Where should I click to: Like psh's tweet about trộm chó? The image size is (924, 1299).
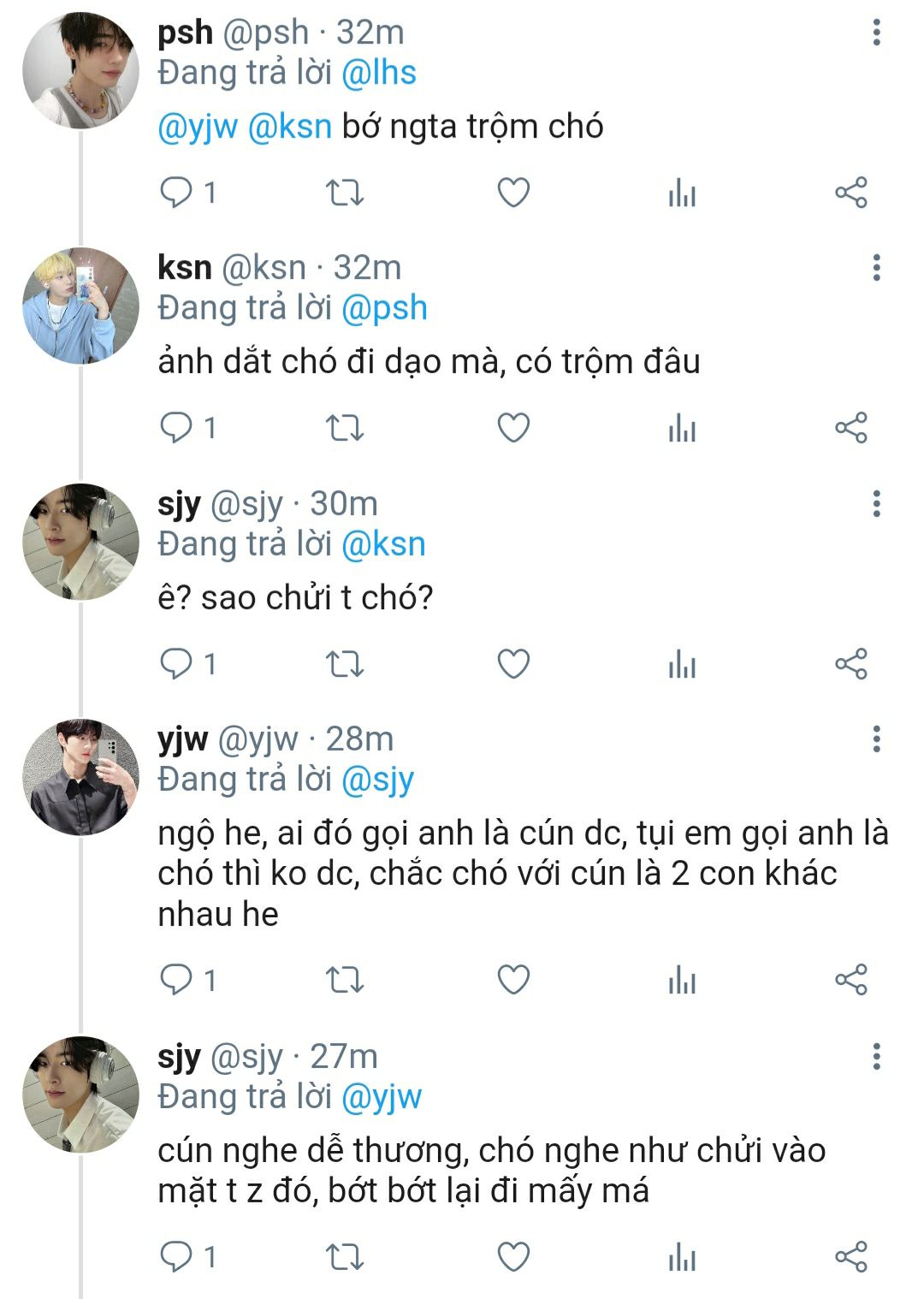[x=513, y=193]
